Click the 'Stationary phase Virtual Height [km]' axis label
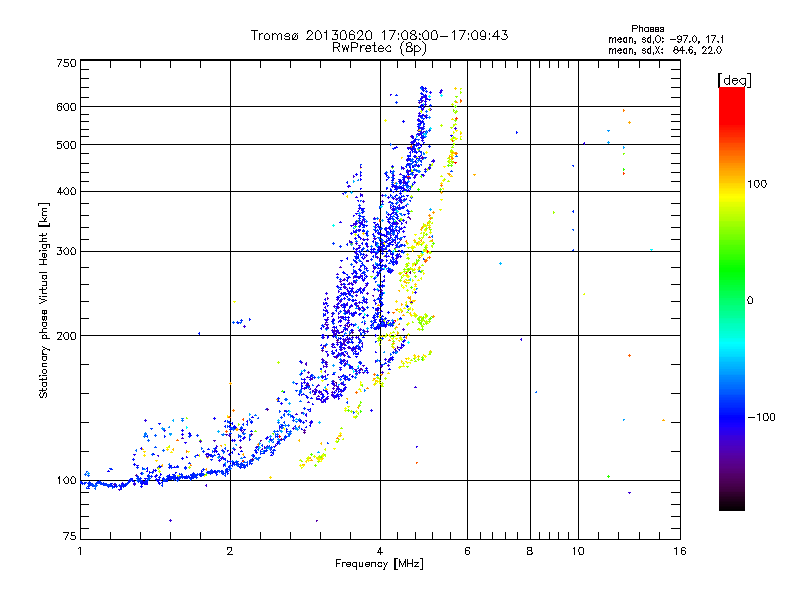The width and height of the screenshot is (800, 600). (44, 300)
